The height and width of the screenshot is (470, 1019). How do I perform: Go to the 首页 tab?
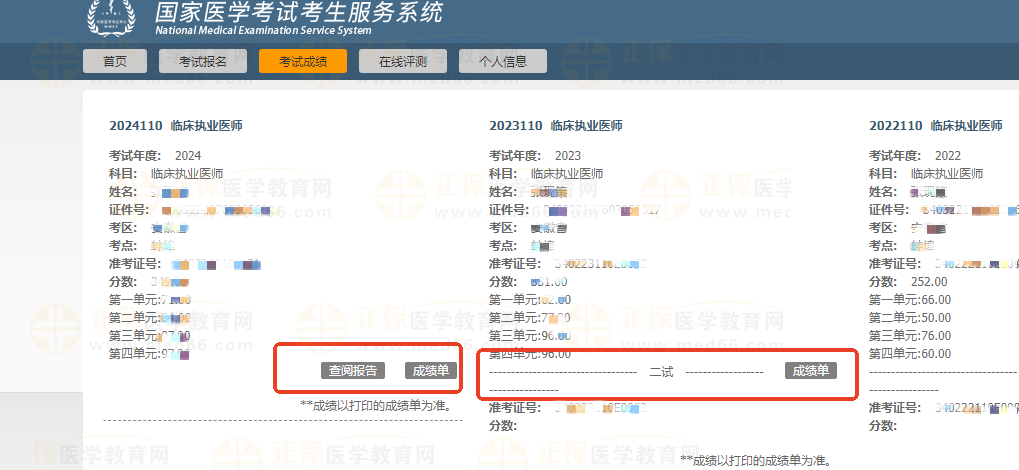pyautogui.click(x=115, y=61)
